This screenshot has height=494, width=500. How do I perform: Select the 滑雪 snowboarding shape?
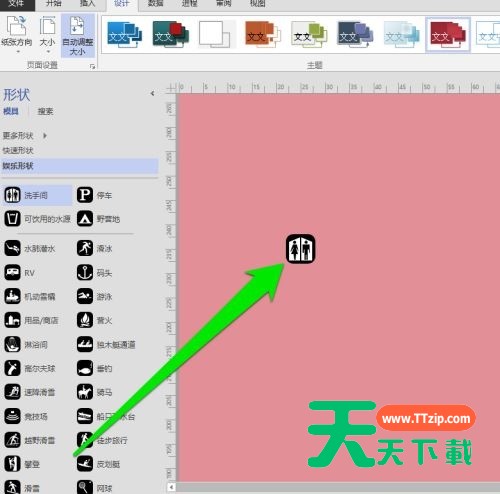click(x=22, y=487)
